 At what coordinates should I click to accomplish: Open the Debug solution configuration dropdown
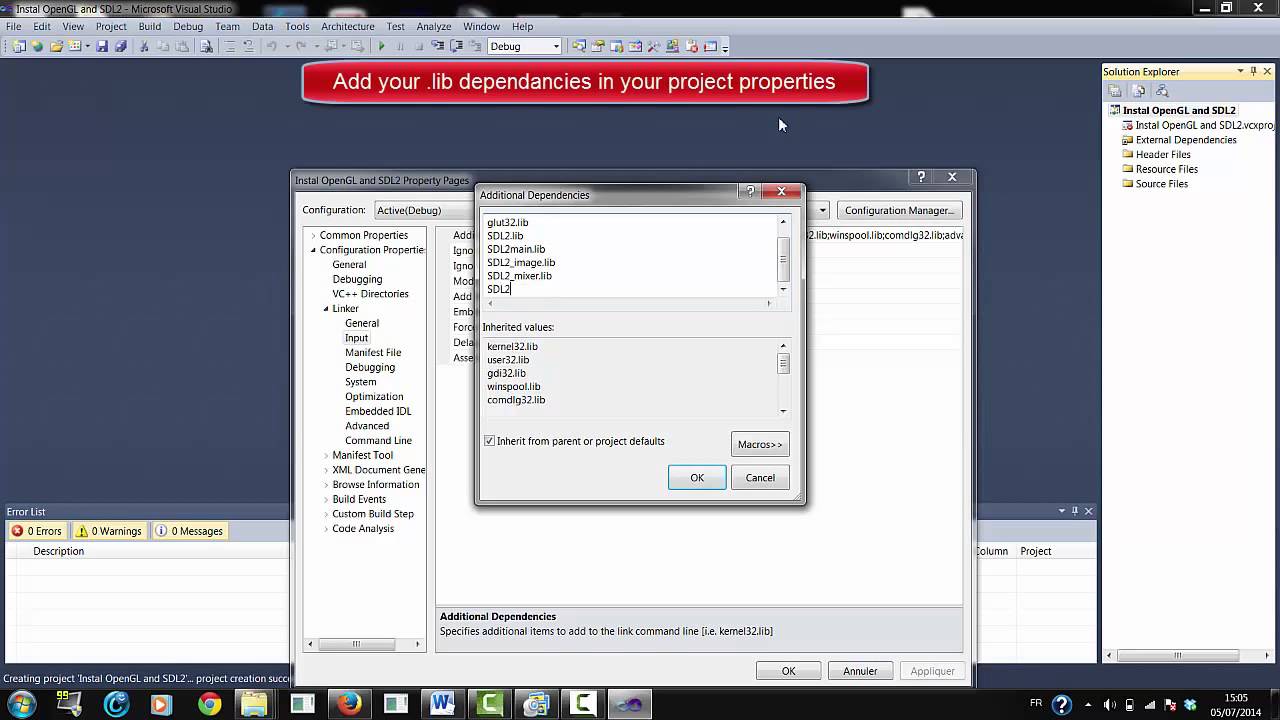[554, 46]
